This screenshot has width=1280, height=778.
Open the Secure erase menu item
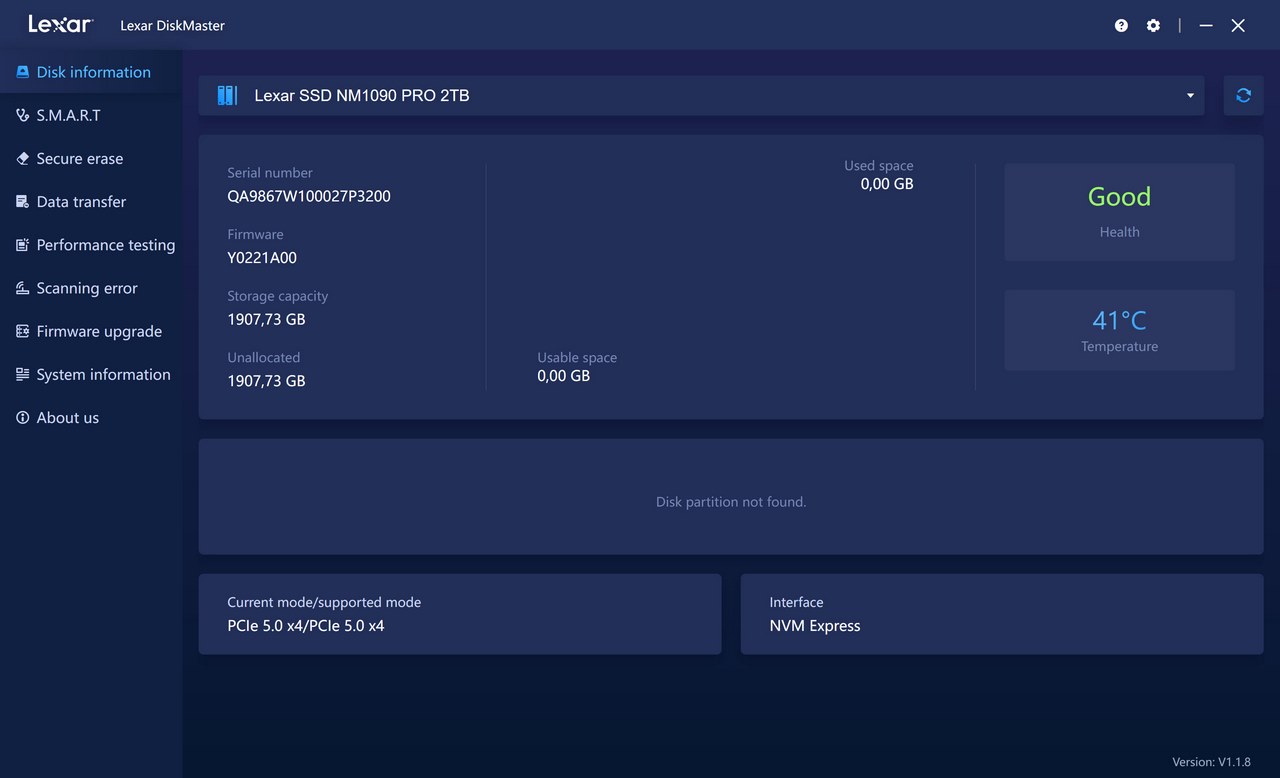pyautogui.click(x=80, y=158)
